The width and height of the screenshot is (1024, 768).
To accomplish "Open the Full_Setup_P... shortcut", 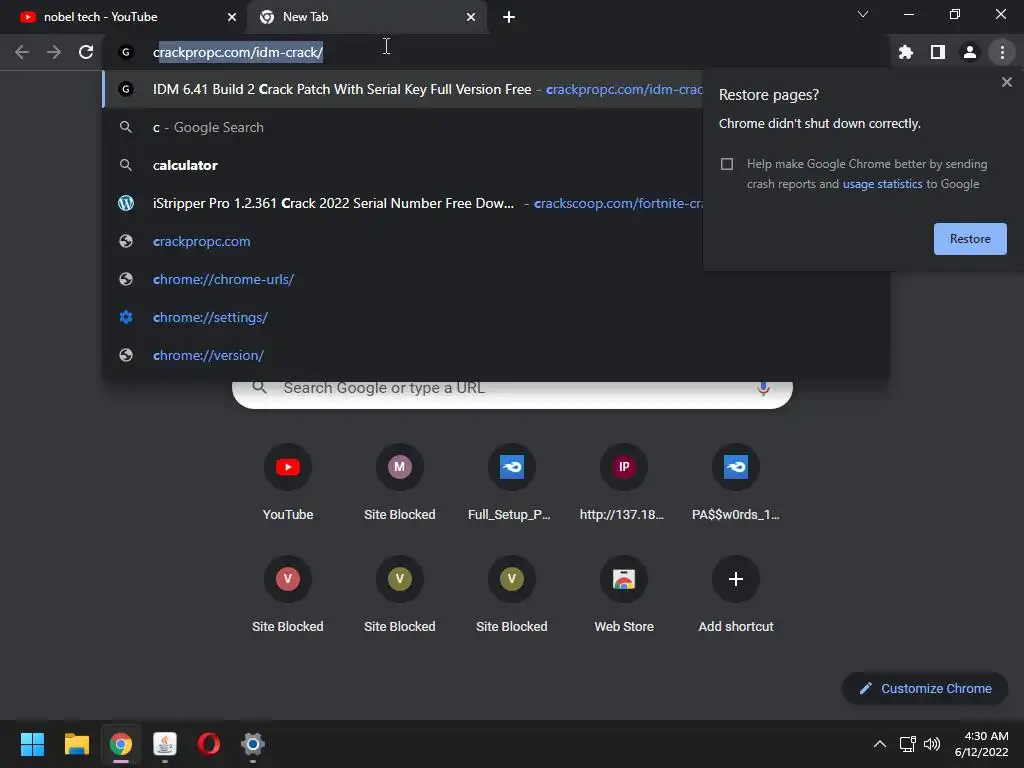I will tap(511, 483).
